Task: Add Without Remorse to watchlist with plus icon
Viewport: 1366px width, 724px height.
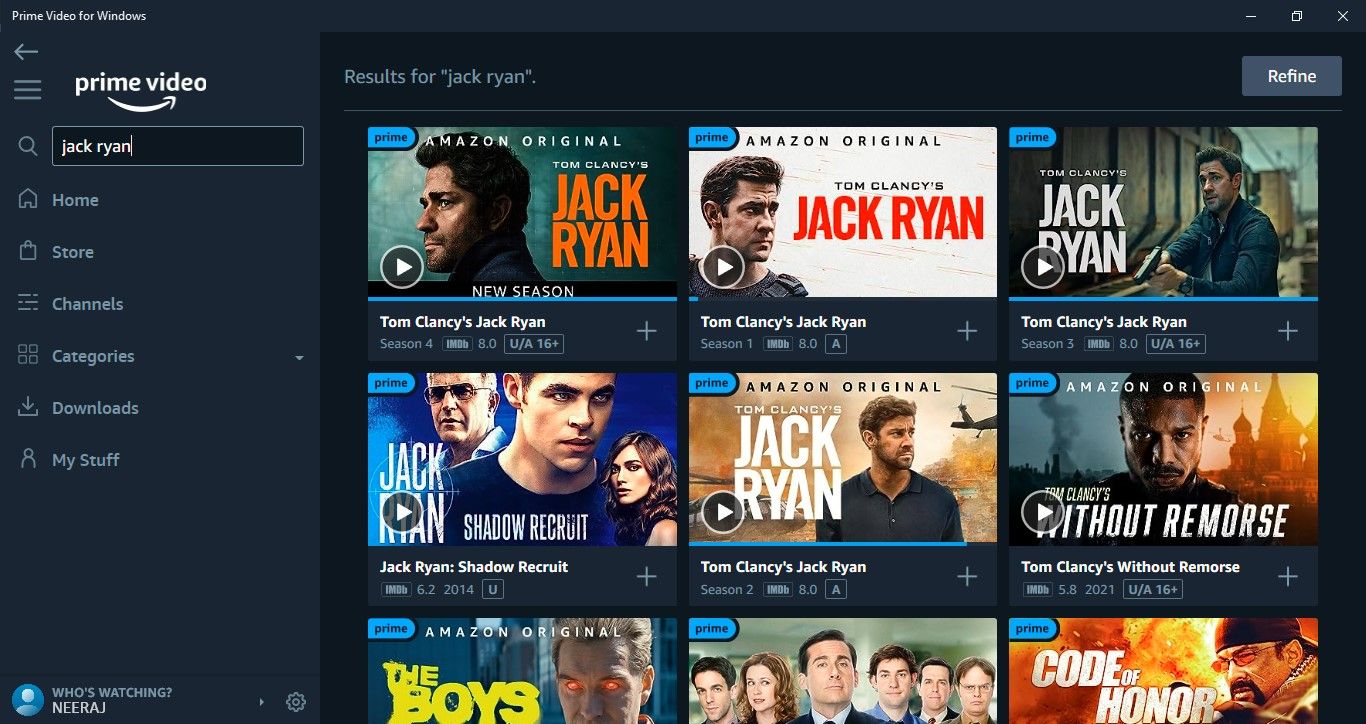Action: [x=1288, y=576]
